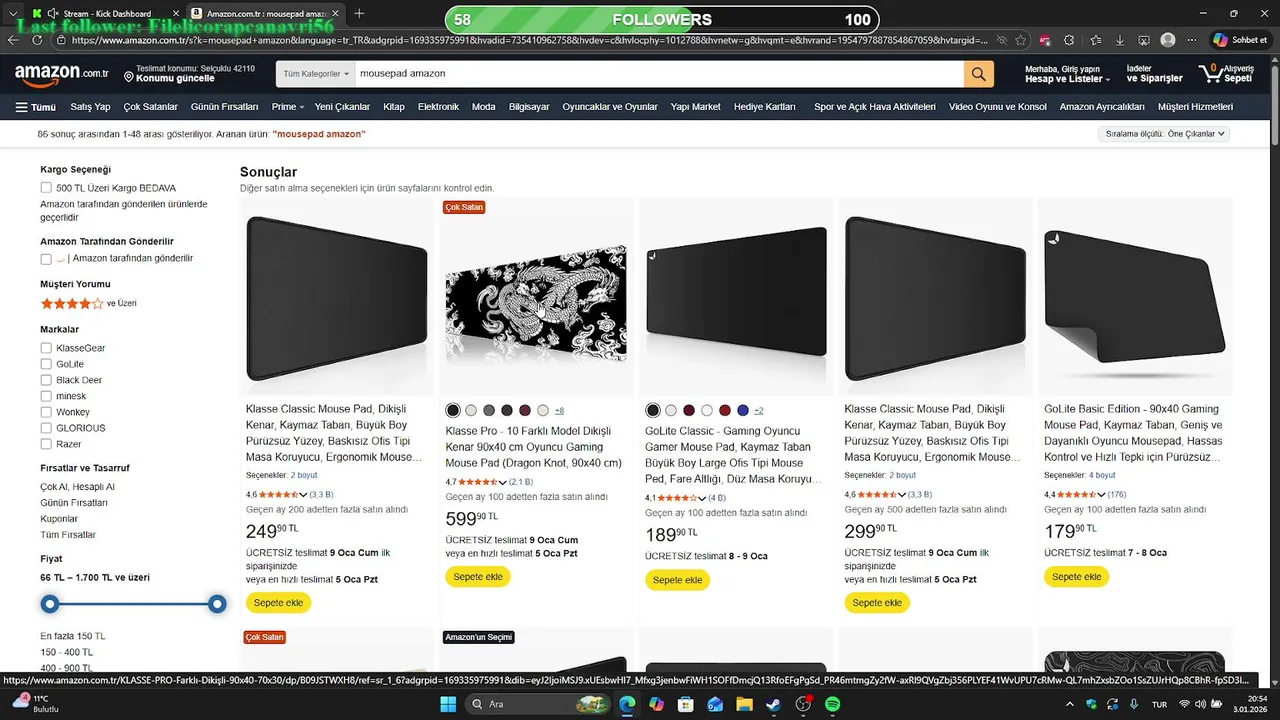Show +8 more colors for Klasse Pro
1280x720 pixels.
click(x=559, y=411)
